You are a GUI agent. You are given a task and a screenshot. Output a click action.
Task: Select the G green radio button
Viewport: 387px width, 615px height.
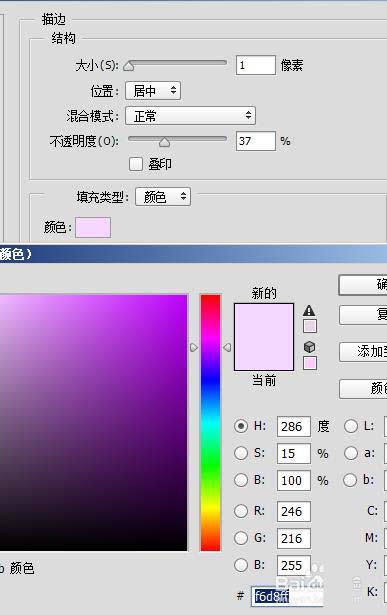241,538
